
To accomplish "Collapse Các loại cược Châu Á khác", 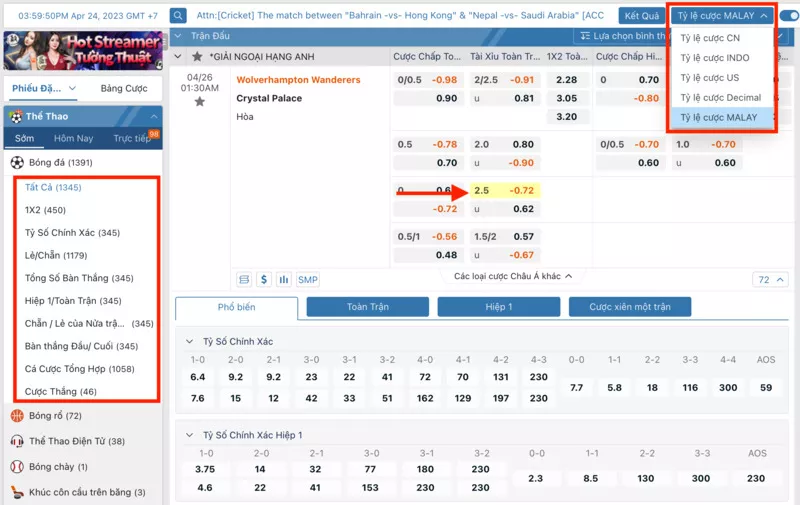I will point(513,276).
